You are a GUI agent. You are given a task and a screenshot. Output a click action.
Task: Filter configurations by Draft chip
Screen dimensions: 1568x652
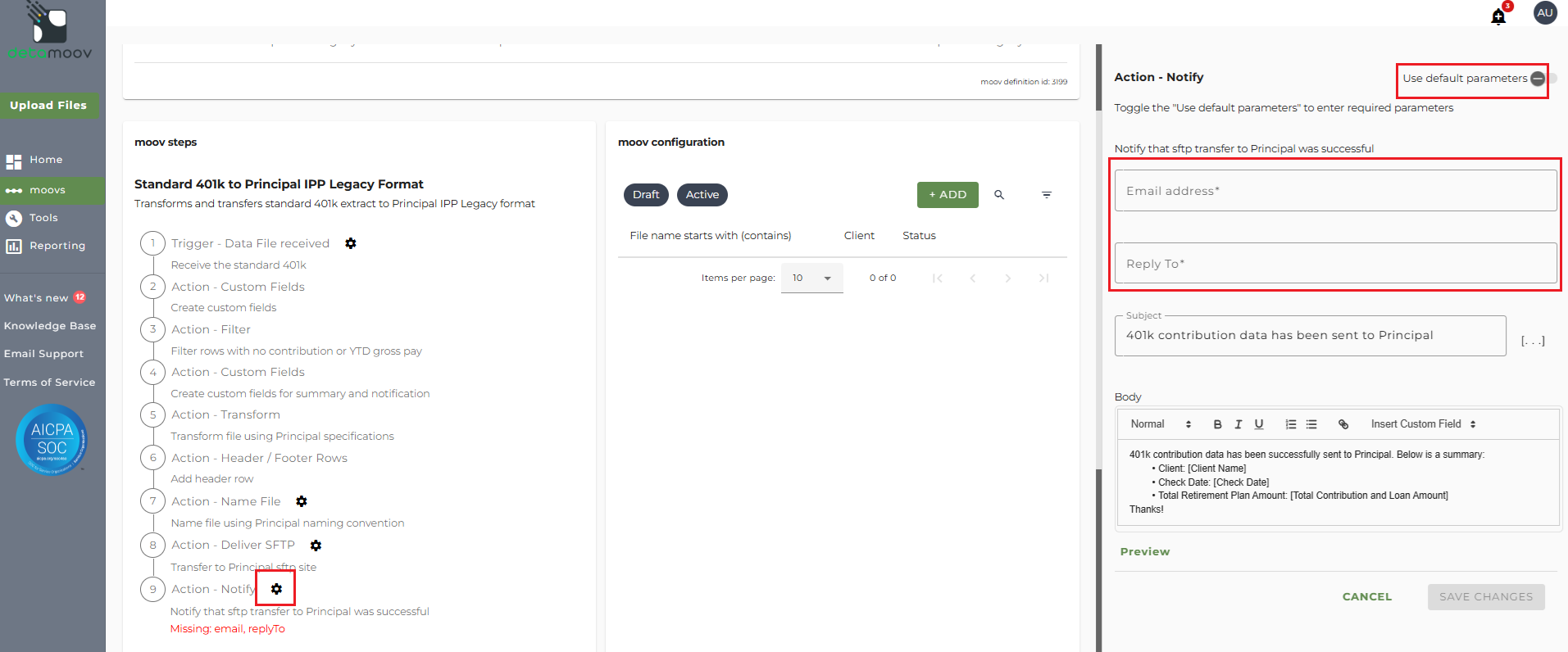tap(646, 195)
